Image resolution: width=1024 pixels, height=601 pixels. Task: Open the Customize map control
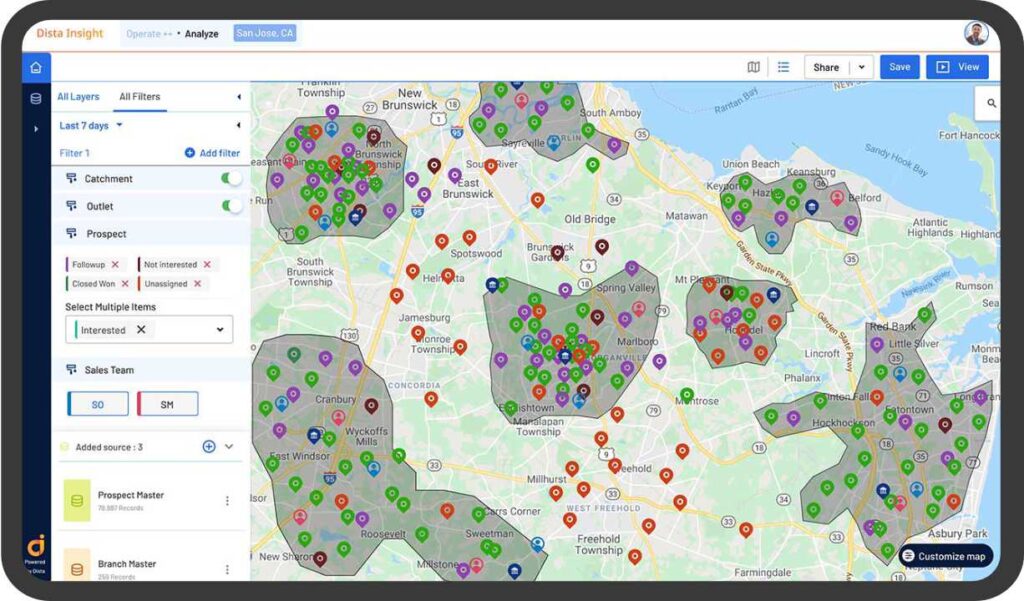[x=941, y=556]
